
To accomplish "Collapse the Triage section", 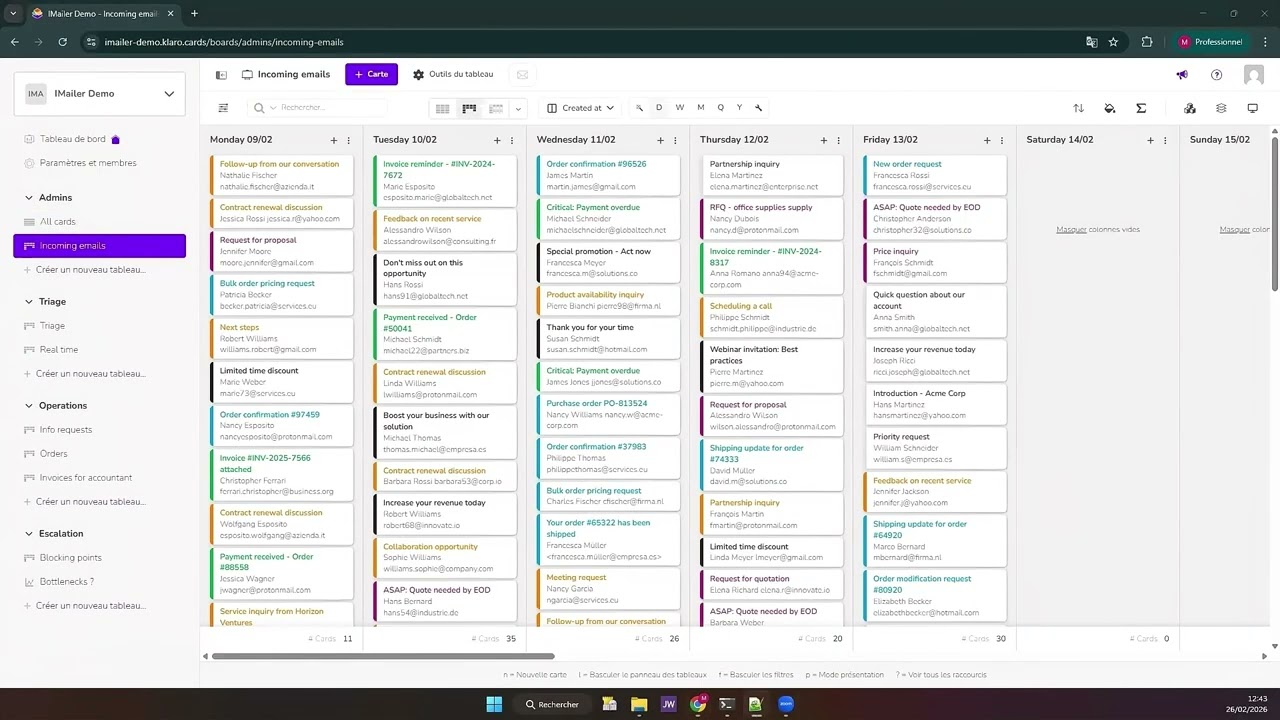I will pos(28,302).
